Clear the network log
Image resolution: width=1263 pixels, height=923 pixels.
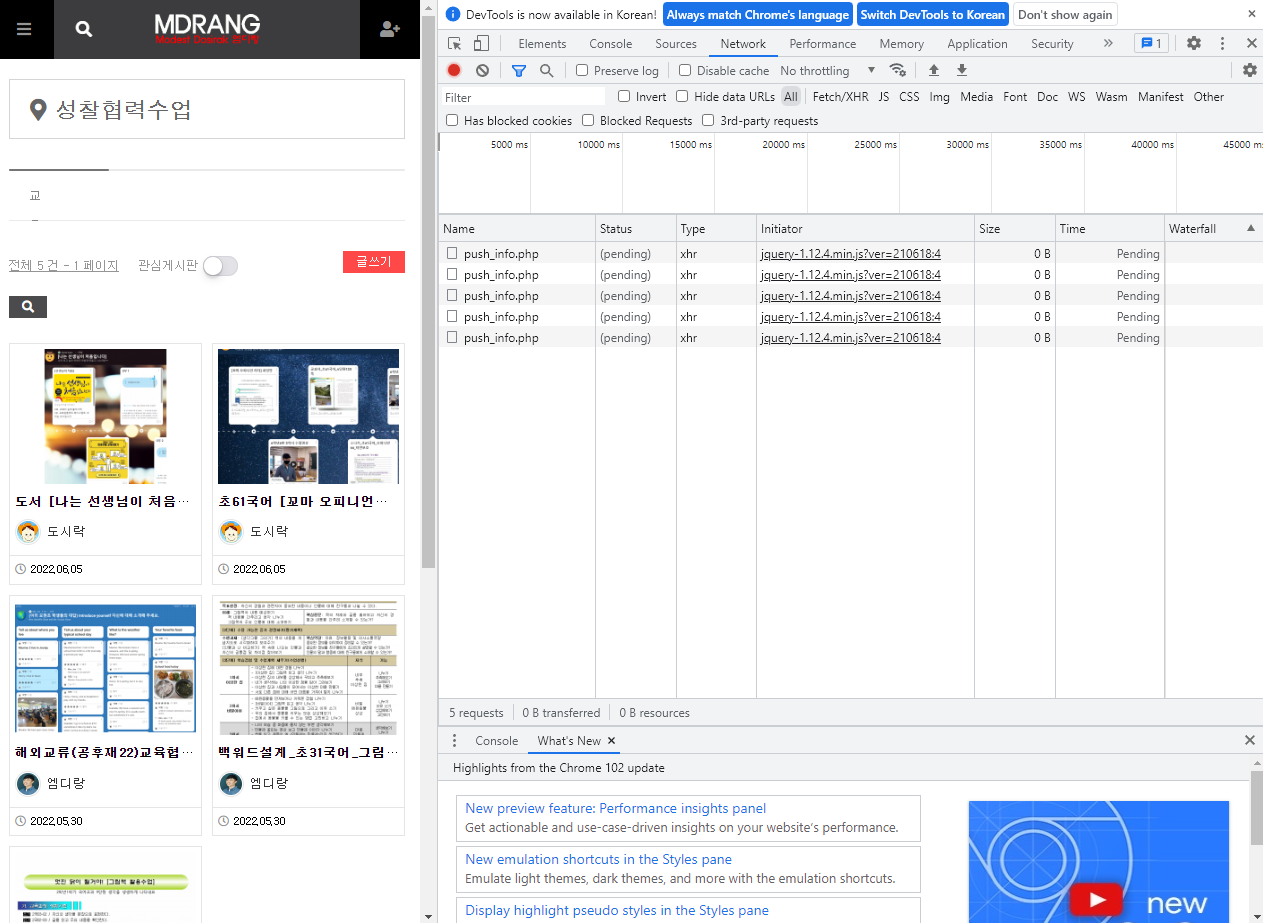(482, 70)
